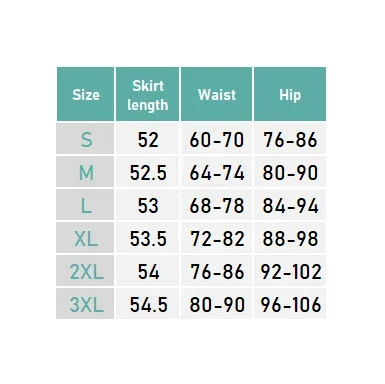Screen dimensions: 385x384
Task: Select the M size row label
Action: coord(85,172)
